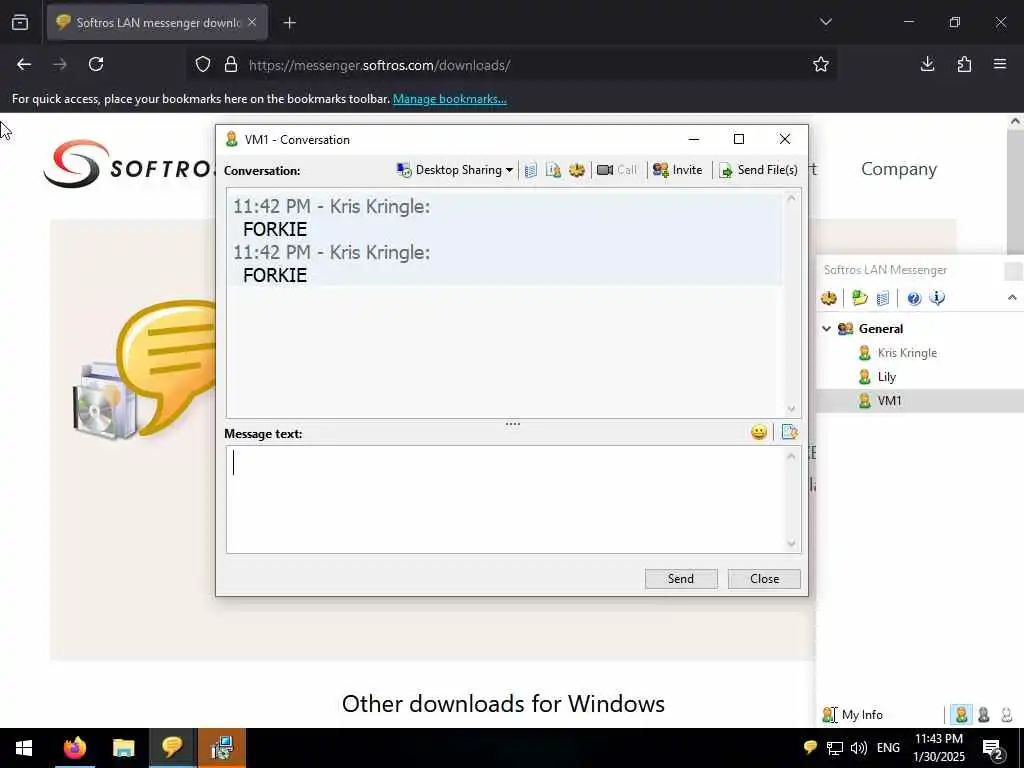Viewport: 1024px width, 768px height.
Task: Open user info icon in conversation toolbar
Action: tap(553, 170)
